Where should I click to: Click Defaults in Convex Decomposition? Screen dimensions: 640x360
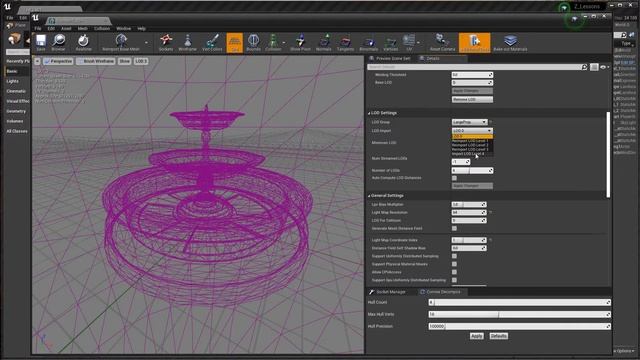coord(498,336)
